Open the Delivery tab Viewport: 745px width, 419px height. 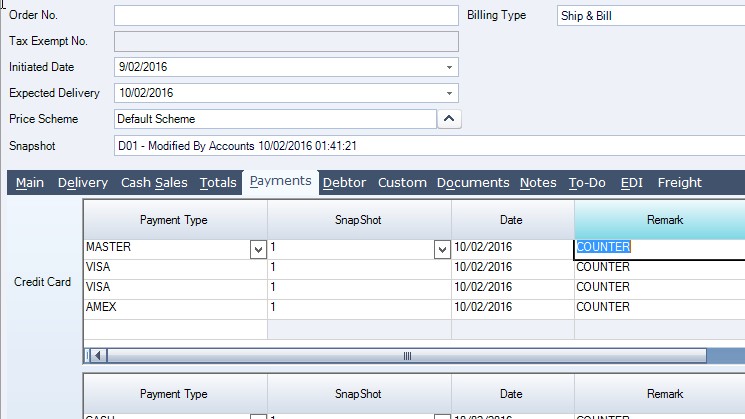83,183
